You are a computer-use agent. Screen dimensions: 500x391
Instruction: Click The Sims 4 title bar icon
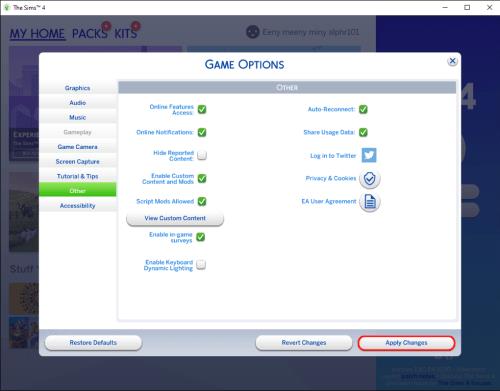(6, 7)
